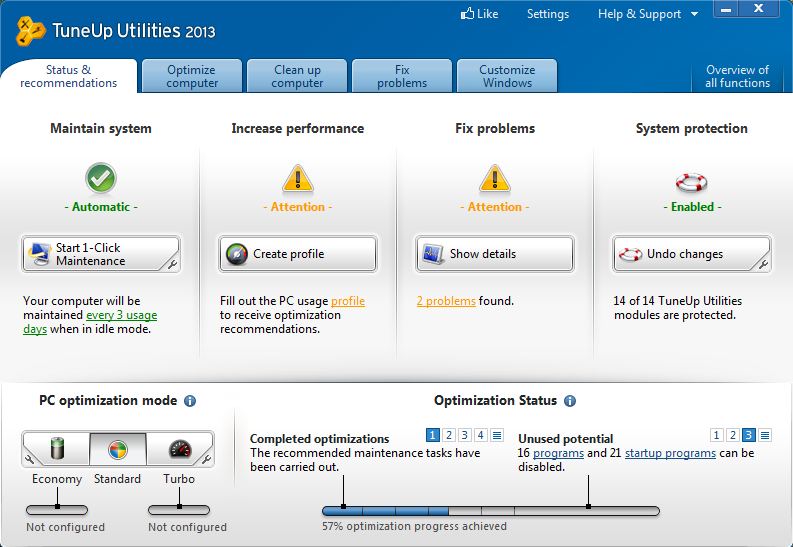This screenshot has height=547, width=793.
Task: Click the Undo changes button
Action: click(x=691, y=254)
